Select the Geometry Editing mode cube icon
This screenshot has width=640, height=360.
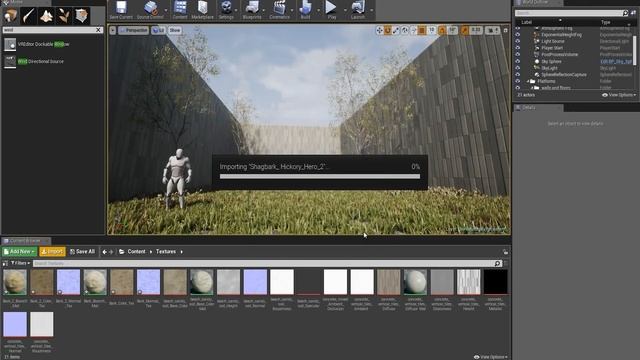[82, 16]
